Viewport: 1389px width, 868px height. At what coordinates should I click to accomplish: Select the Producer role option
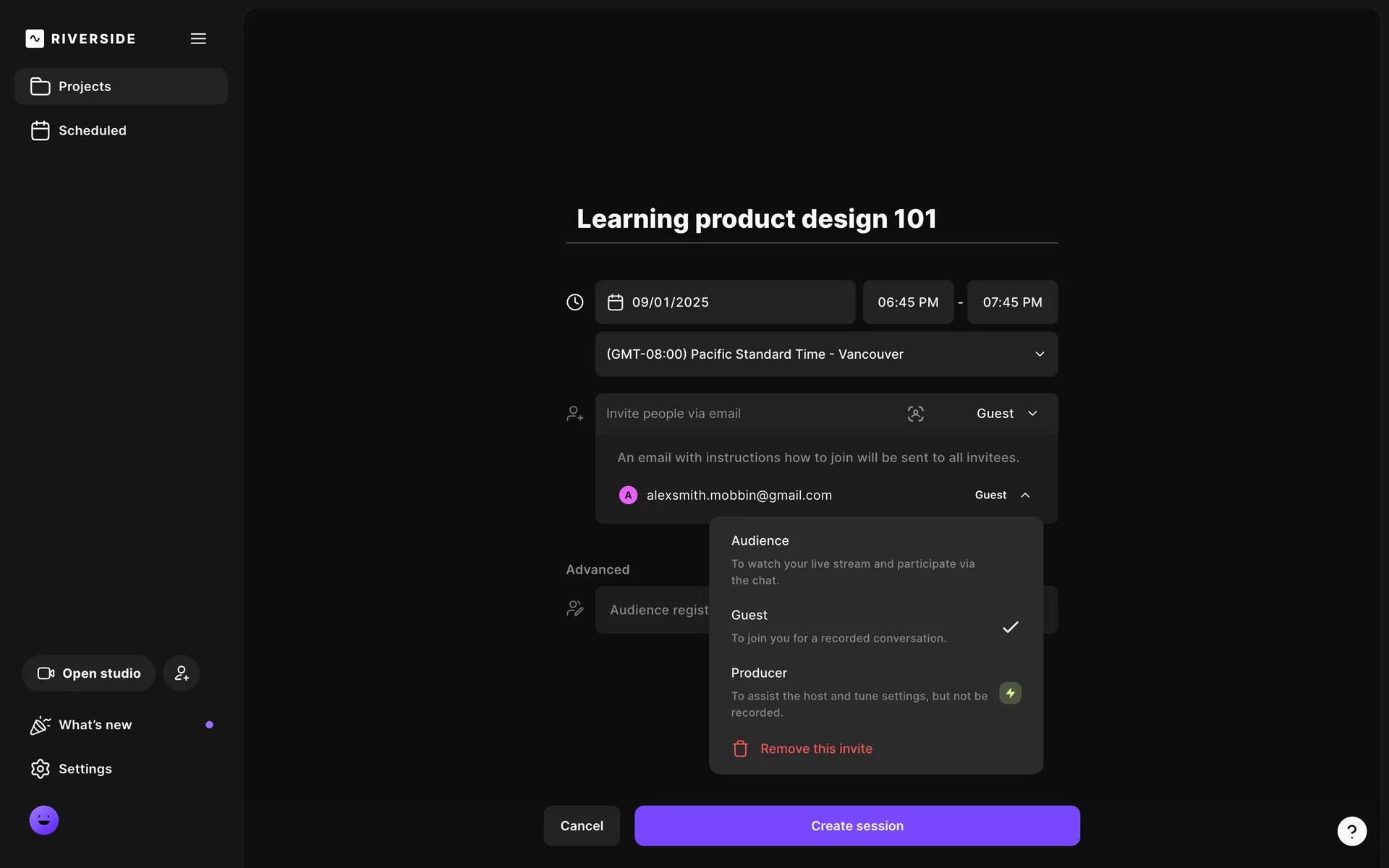854,692
